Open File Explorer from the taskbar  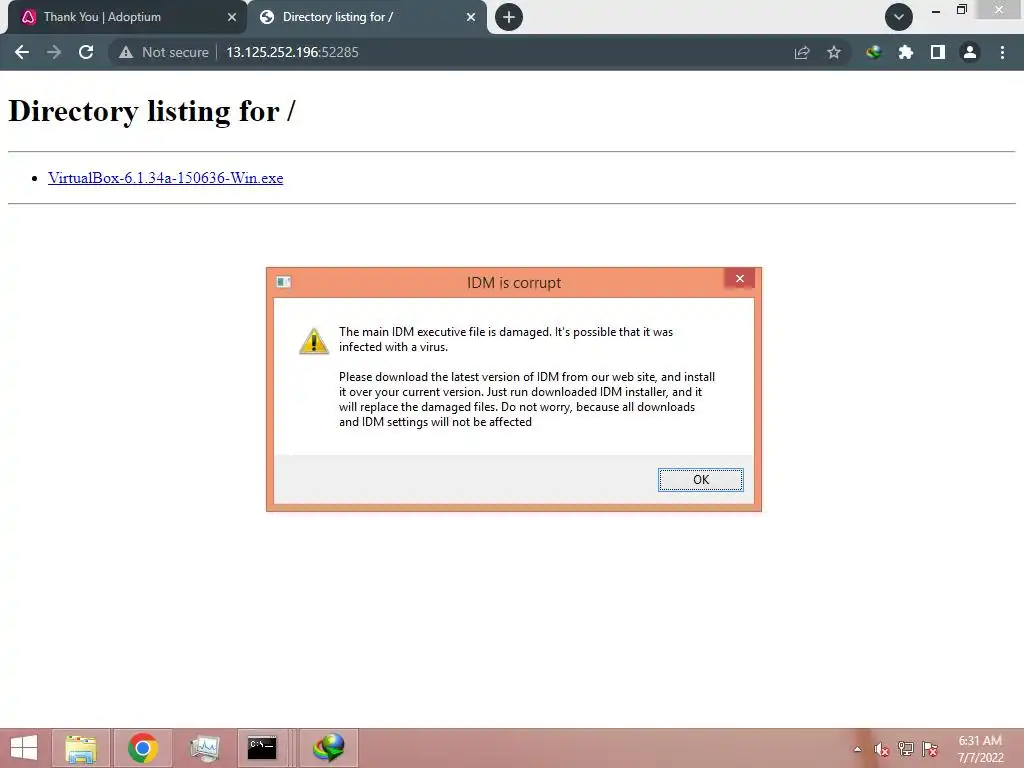coord(81,748)
